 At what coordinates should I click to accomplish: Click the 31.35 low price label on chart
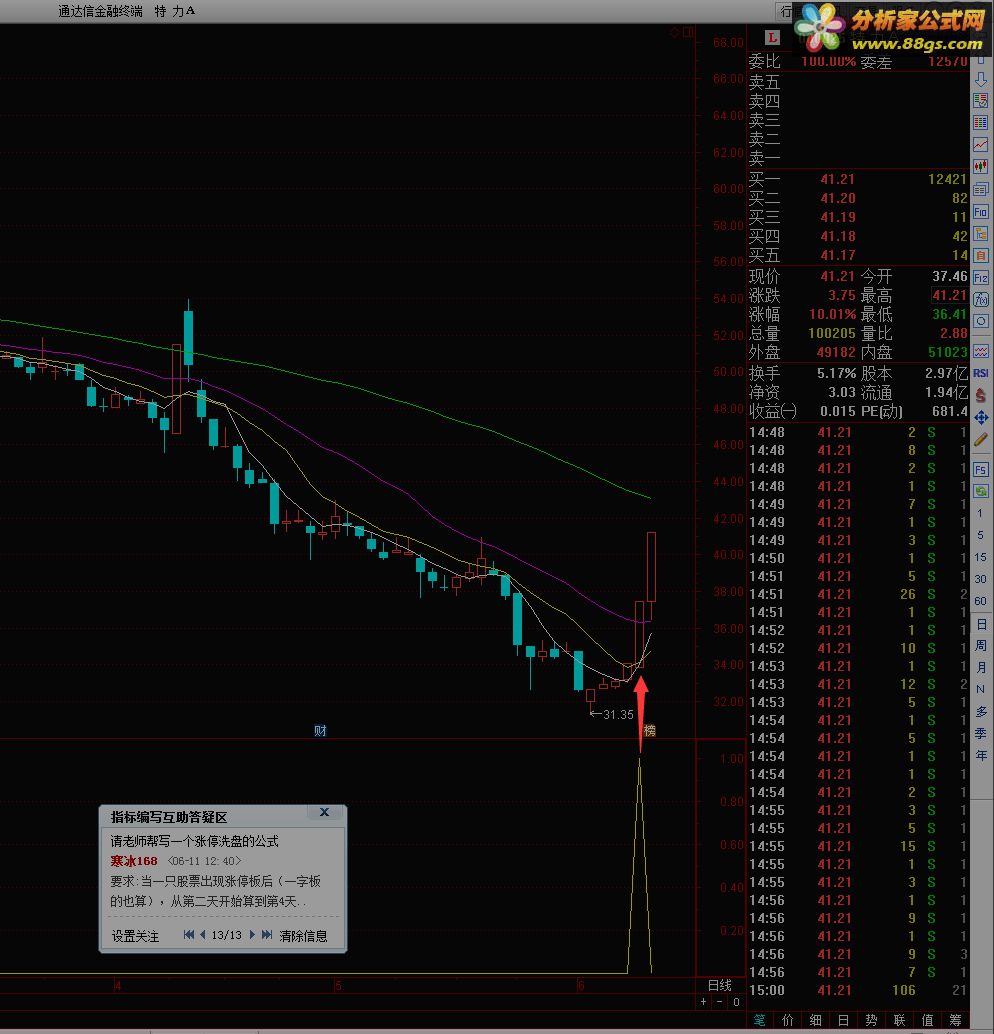click(x=618, y=714)
